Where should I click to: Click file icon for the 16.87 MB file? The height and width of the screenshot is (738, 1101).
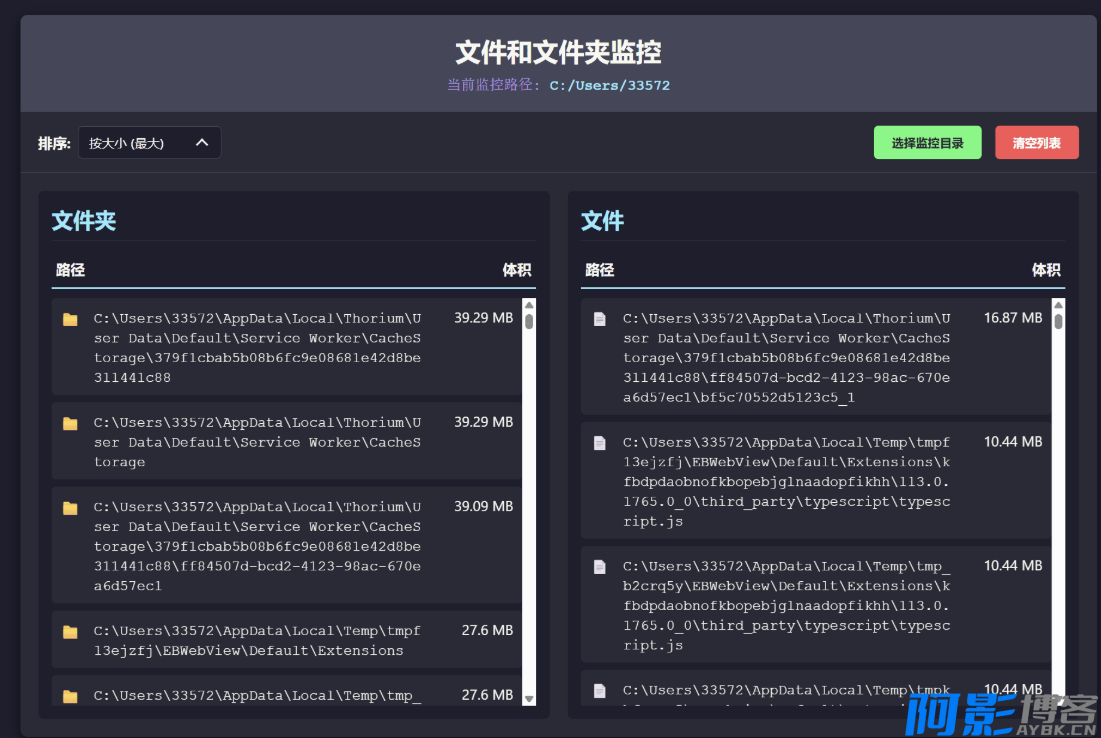click(x=600, y=319)
